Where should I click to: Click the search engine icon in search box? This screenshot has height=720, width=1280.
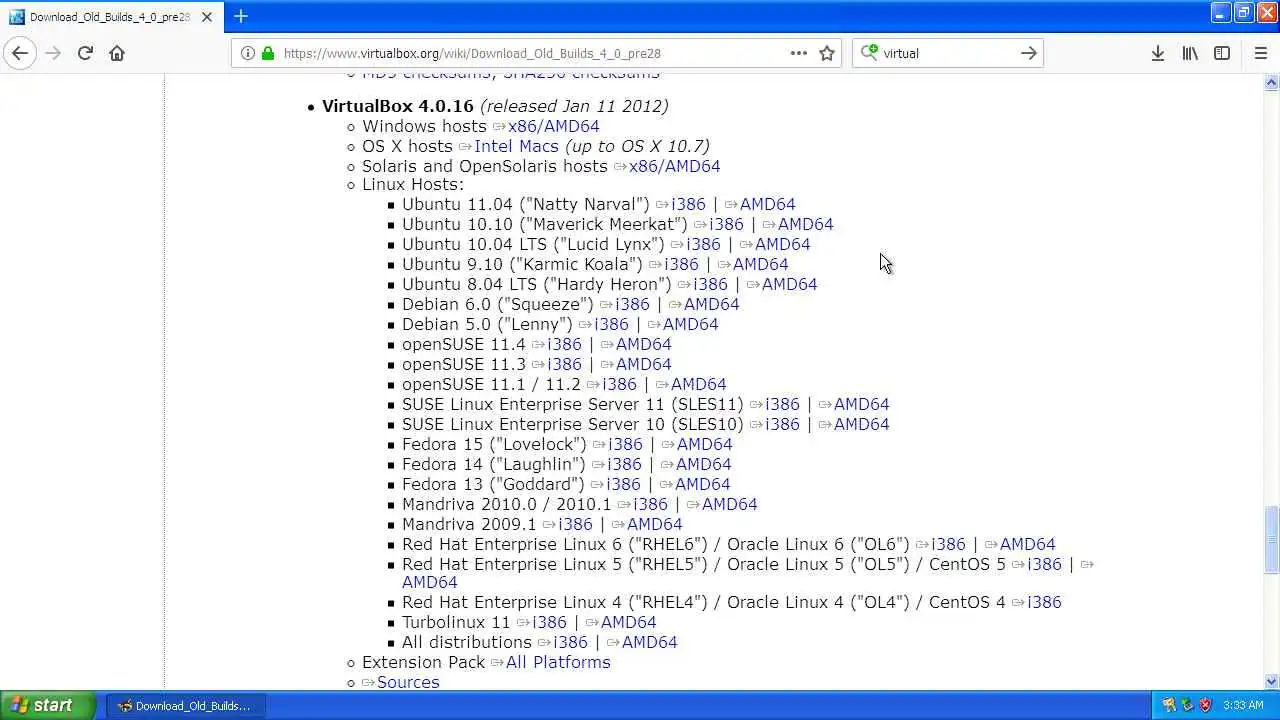coord(869,53)
